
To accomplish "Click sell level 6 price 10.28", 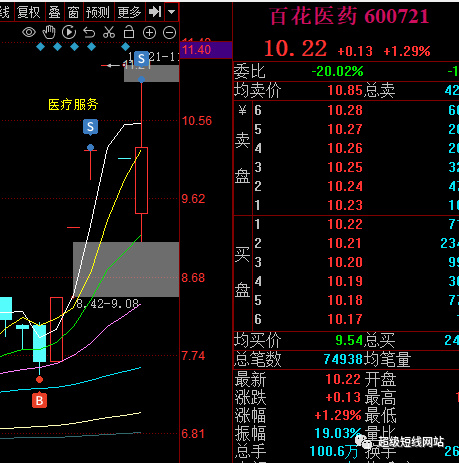I will click(x=345, y=110).
